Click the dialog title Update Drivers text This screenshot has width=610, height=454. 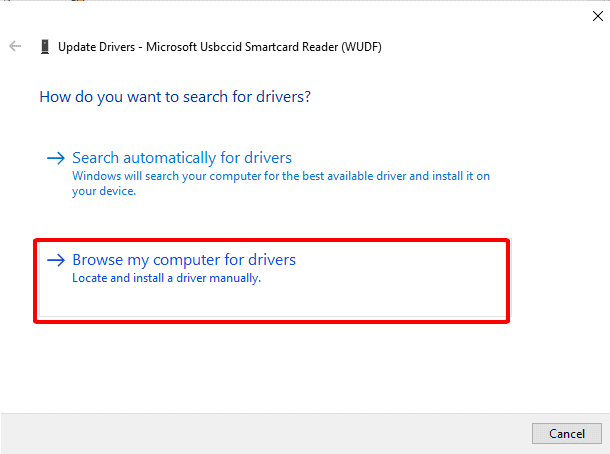pyautogui.click(x=220, y=47)
